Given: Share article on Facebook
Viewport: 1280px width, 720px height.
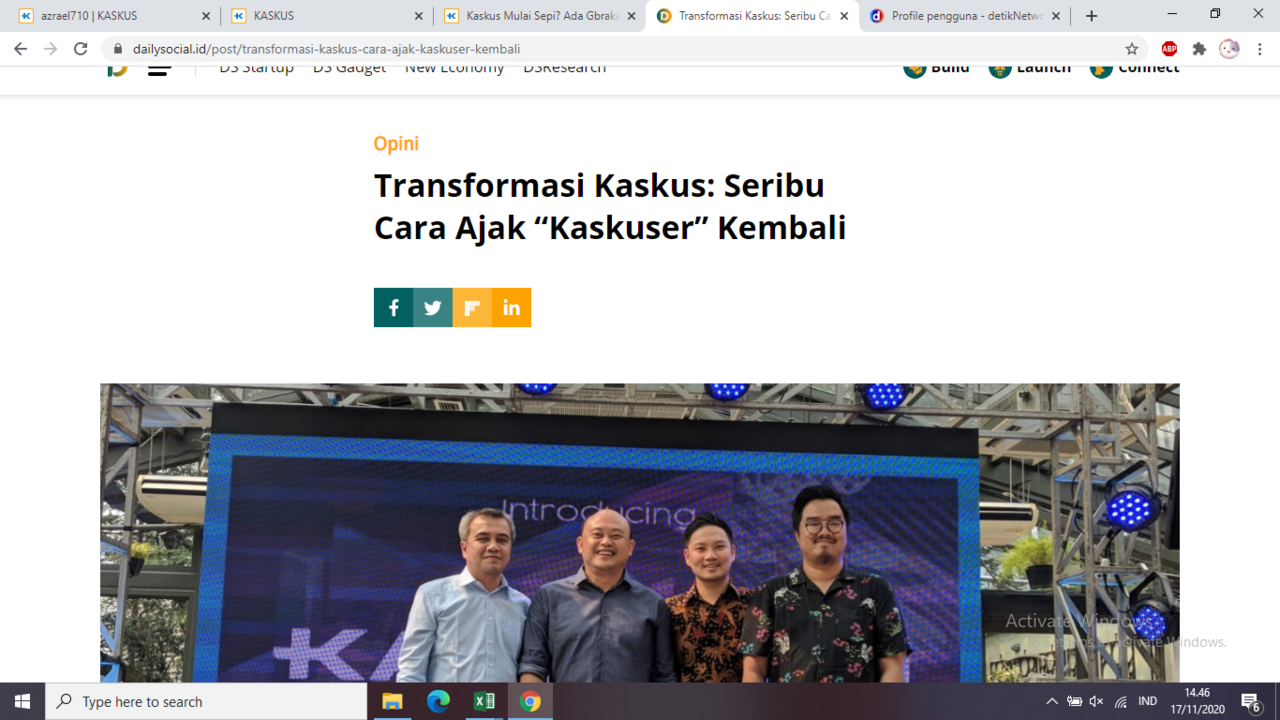Looking at the screenshot, I should click(x=393, y=308).
